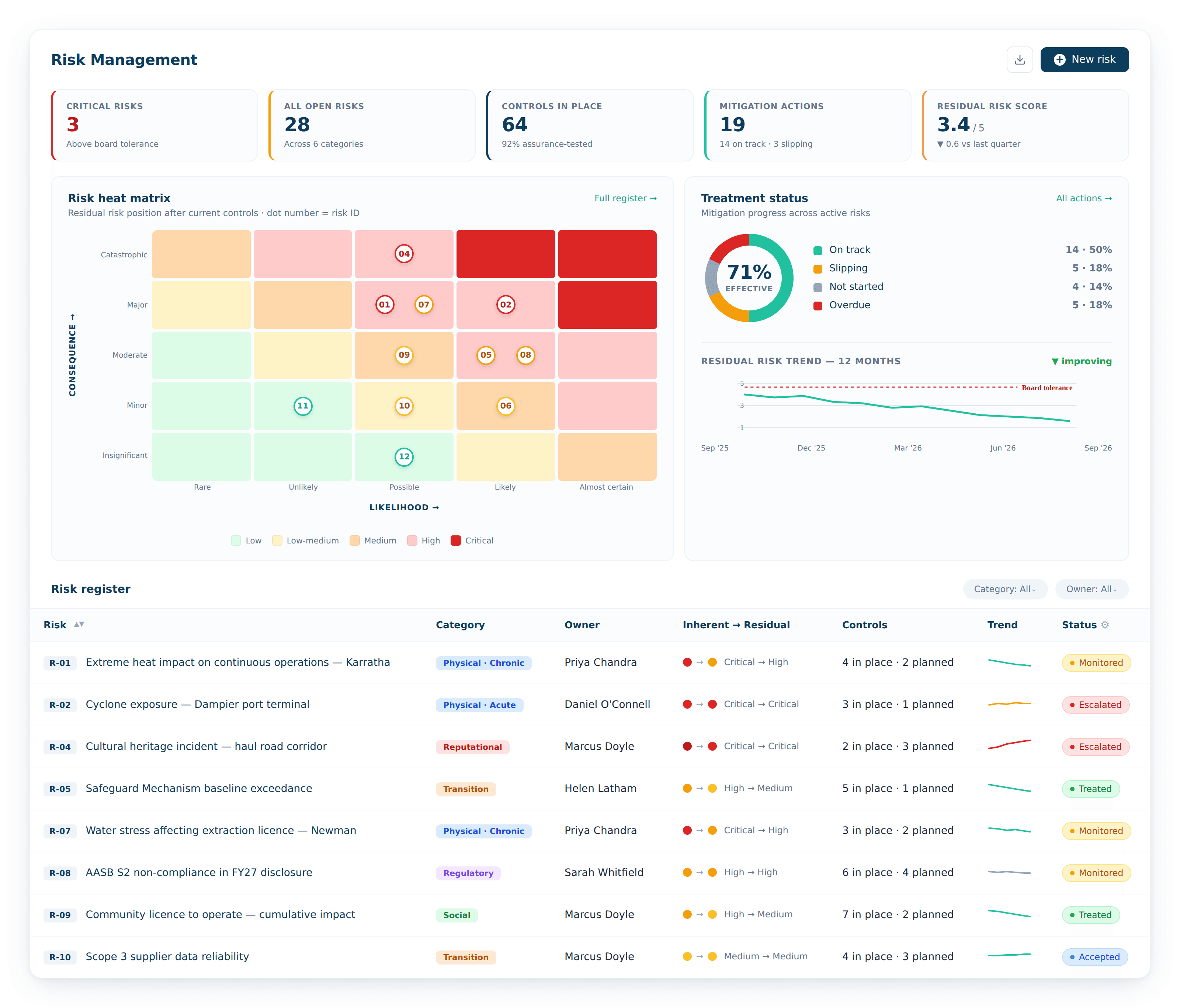Click the Controls column header
This screenshot has width=1180, height=1008.
click(x=864, y=625)
